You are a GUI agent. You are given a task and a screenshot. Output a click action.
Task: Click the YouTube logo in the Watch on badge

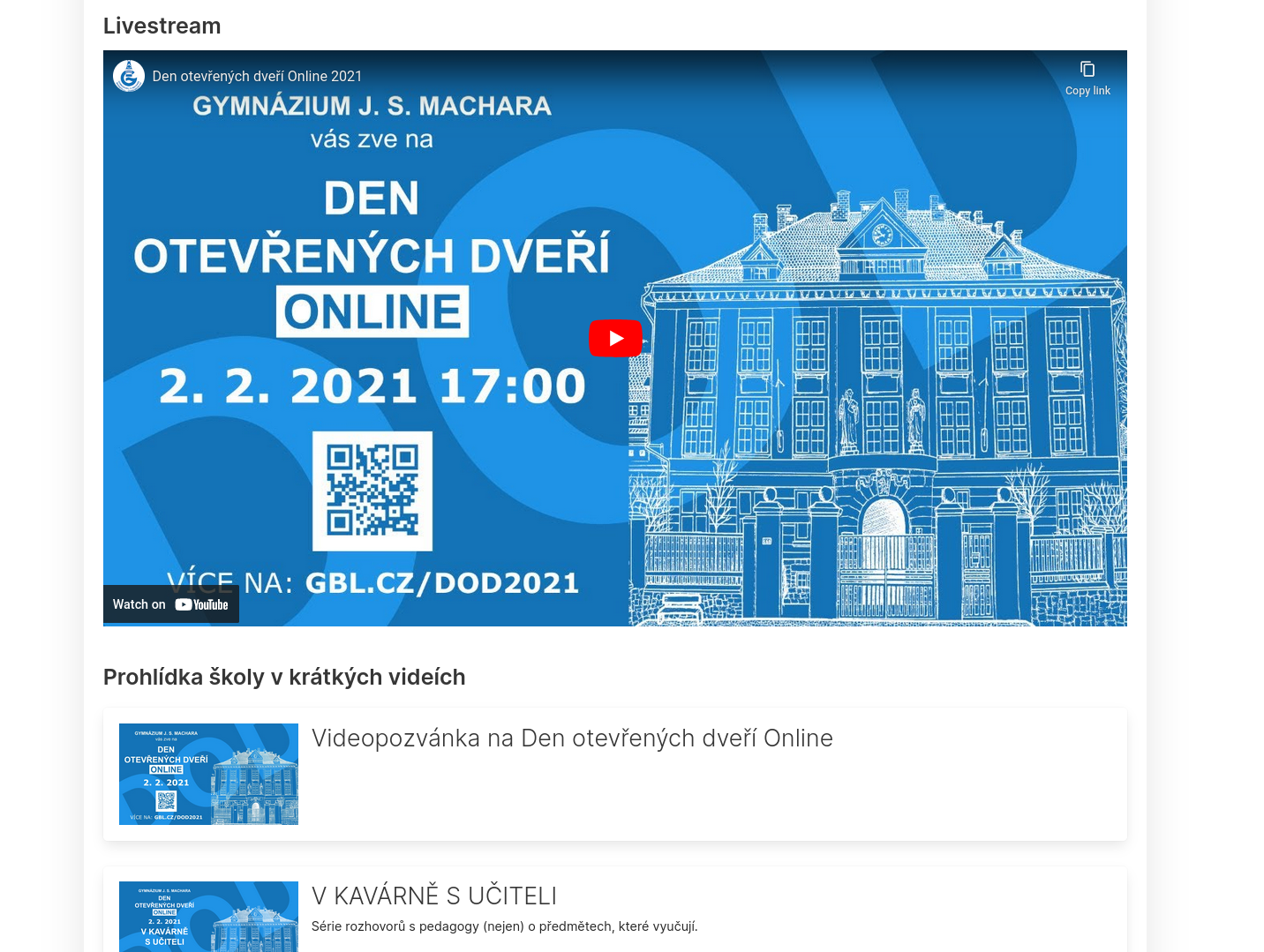[x=202, y=605]
